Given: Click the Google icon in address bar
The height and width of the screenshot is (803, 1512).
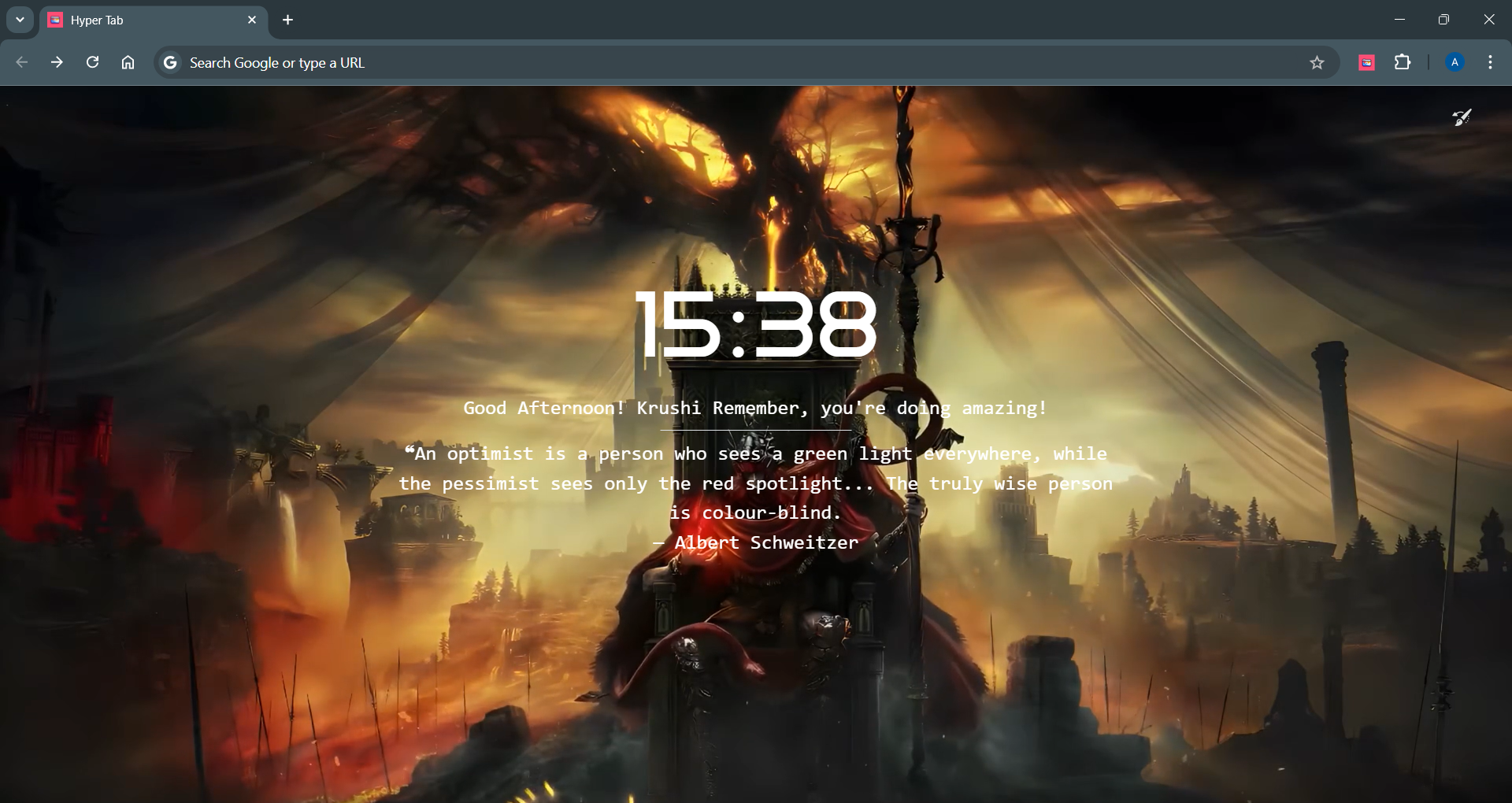Looking at the screenshot, I should point(170,62).
